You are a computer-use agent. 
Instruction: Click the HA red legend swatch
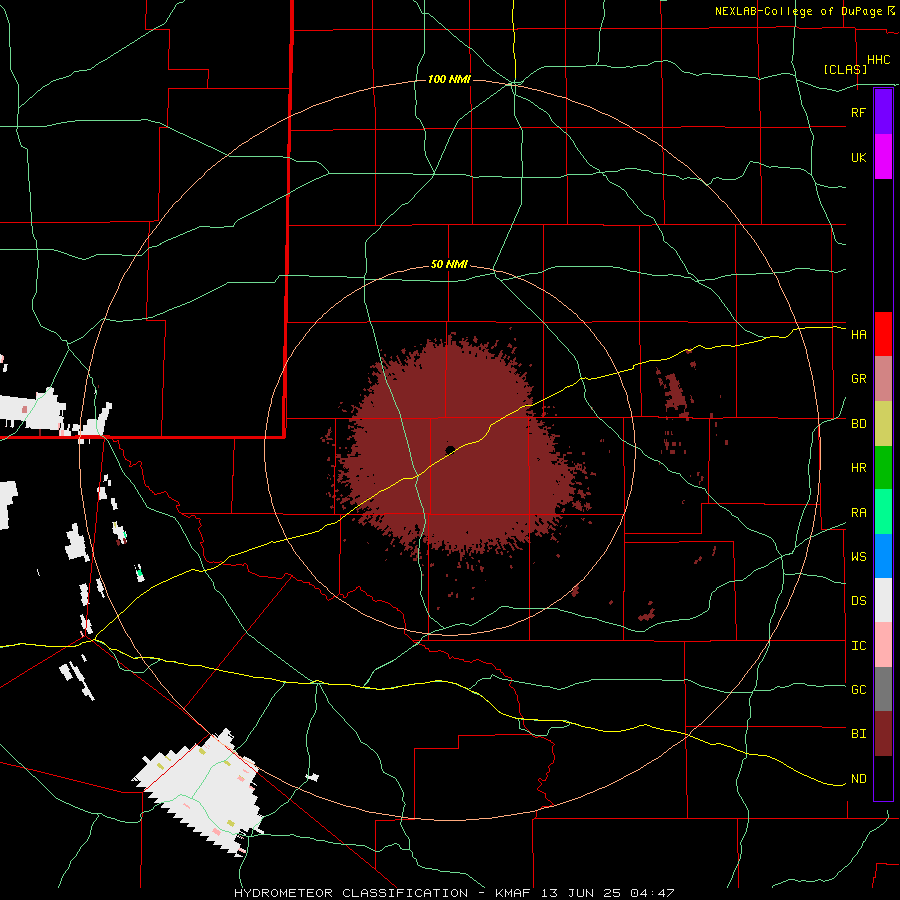tap(883, 334)
